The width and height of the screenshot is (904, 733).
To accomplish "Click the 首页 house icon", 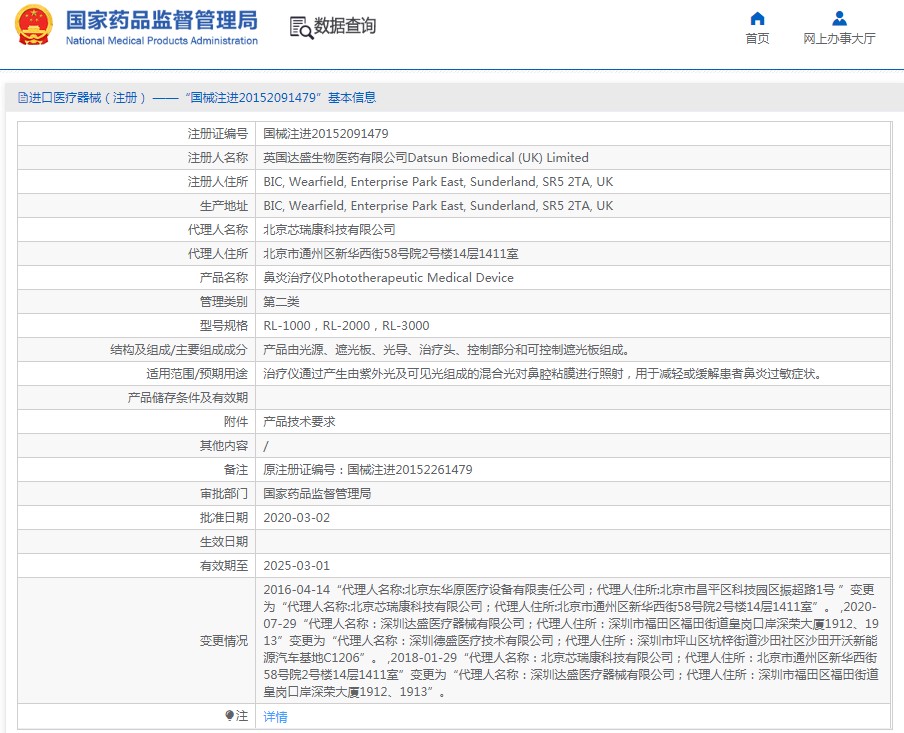I will pos(757,18).
